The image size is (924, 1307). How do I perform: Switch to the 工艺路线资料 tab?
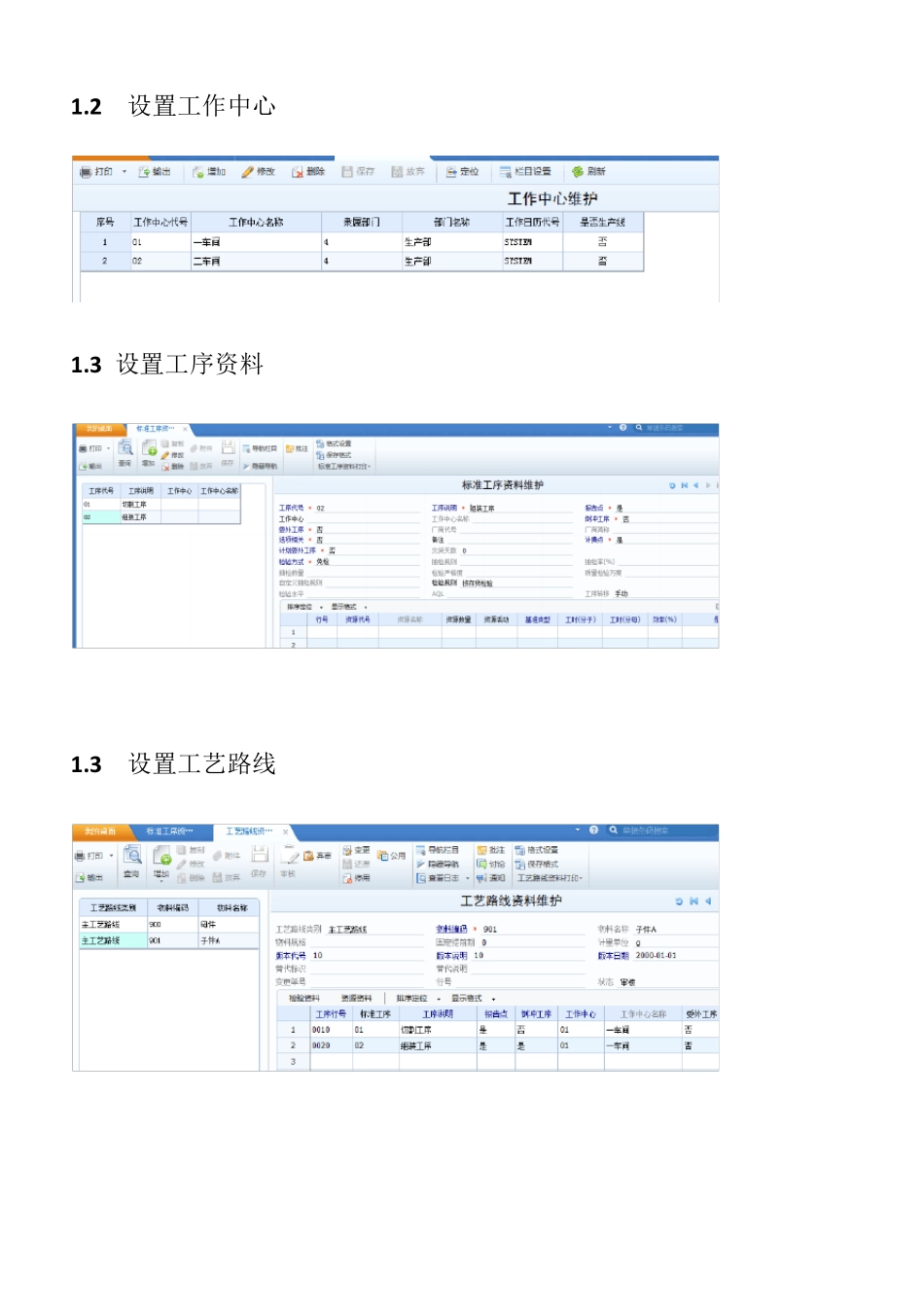(249, 830)
